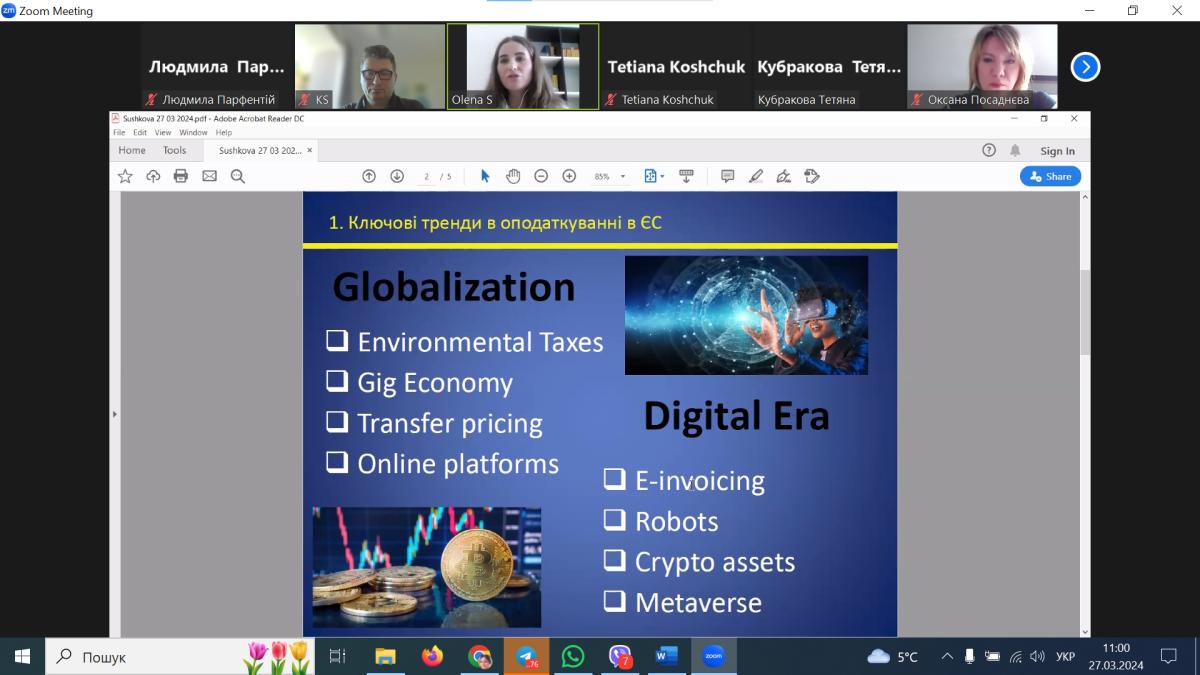Check the Metaverse checkbox on the slide
This screenshot has height=675, width=1200.
(x=614, y=601)
